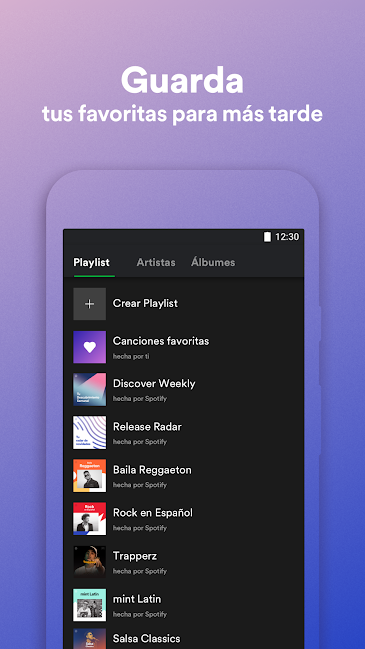Click the battery icon in status bar
This screenshot has width=365, height=649.
pyautogui.click(x=268, y=237)
